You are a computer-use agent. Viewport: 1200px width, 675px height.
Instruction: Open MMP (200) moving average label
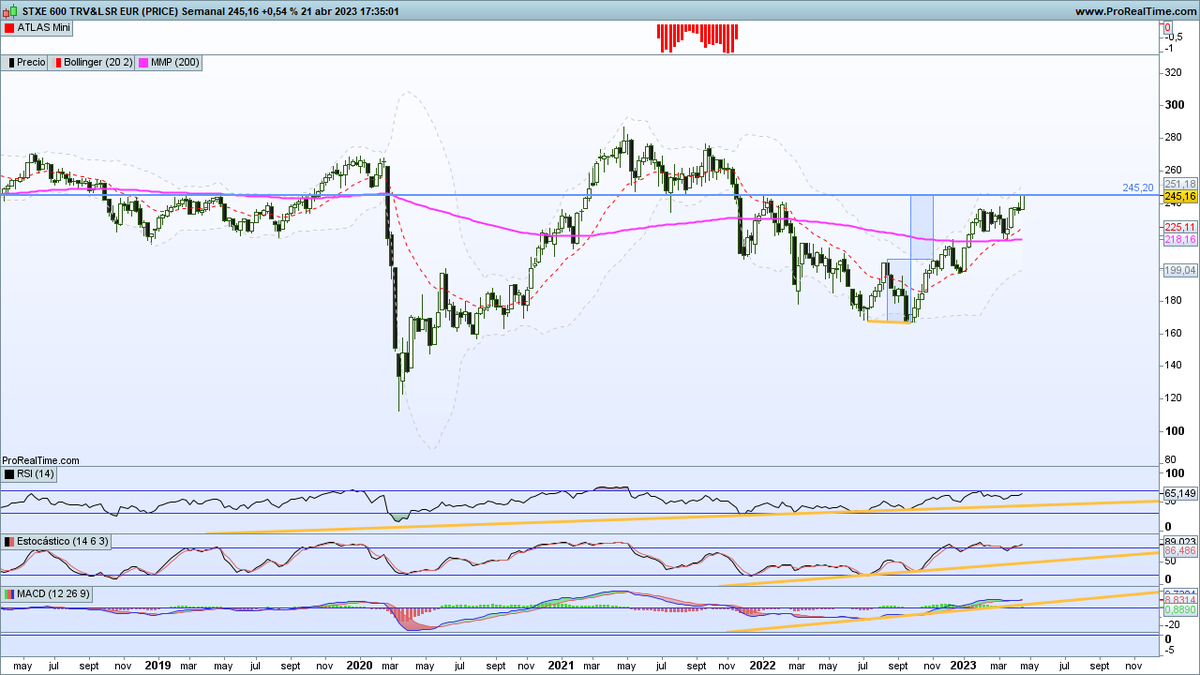click(175, 62)
